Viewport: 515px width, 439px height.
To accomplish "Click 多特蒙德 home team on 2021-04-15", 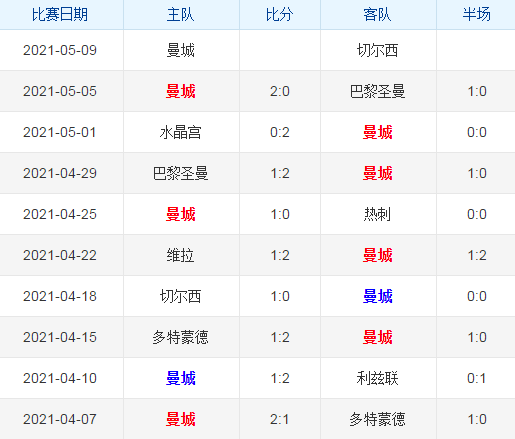I will [181, 337].
